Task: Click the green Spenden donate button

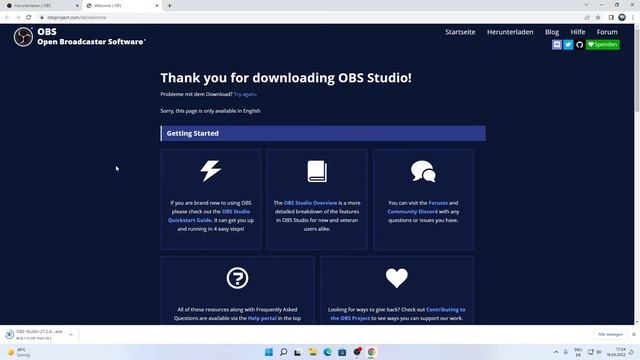Action: point(603,44)
